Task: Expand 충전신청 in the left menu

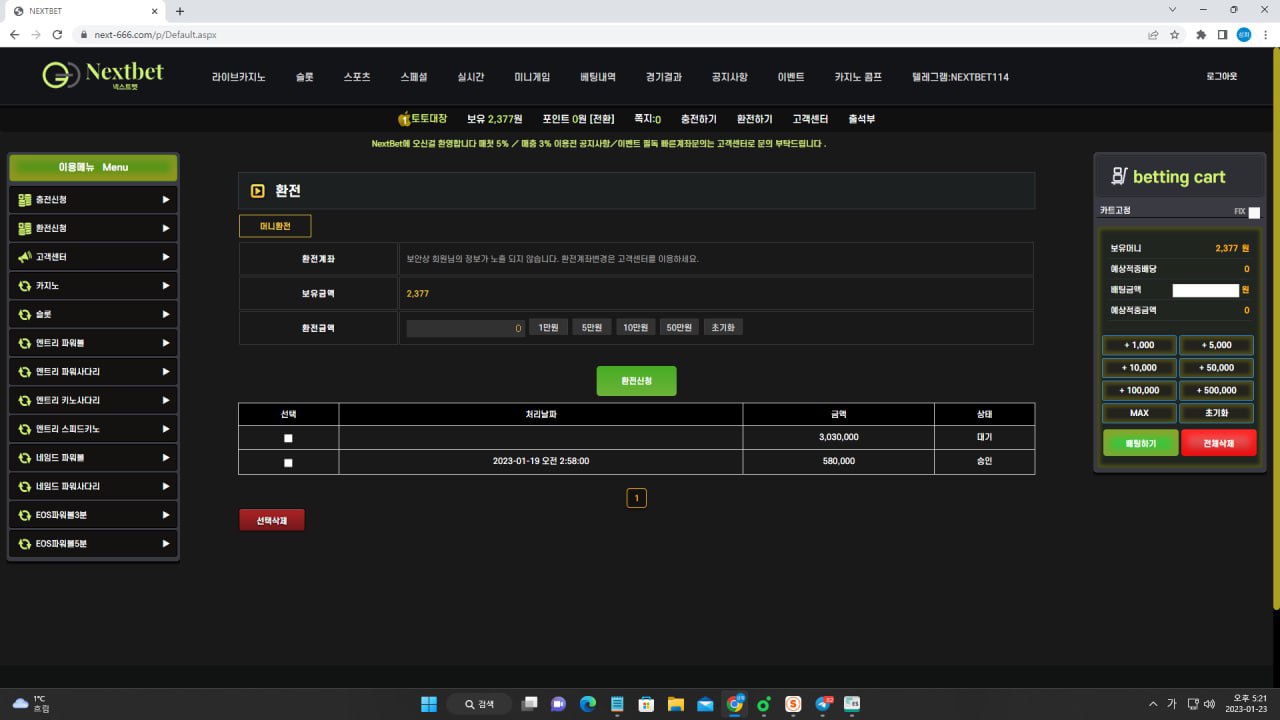Action: click(93, 200)
